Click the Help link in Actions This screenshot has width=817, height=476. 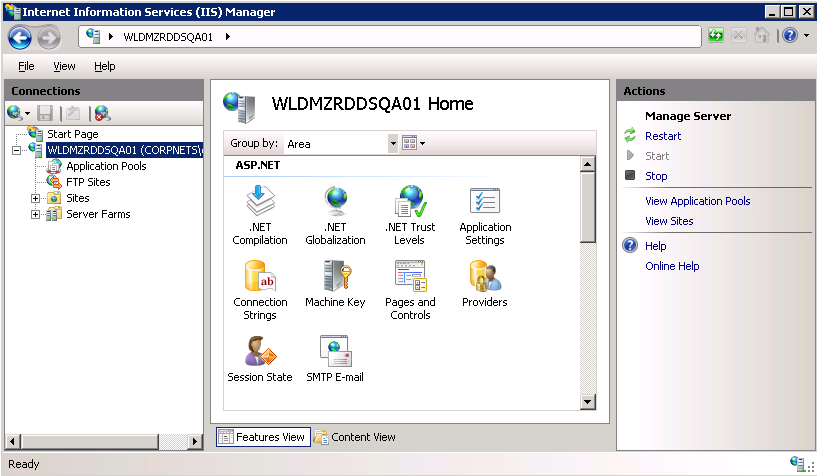point(655,246)
